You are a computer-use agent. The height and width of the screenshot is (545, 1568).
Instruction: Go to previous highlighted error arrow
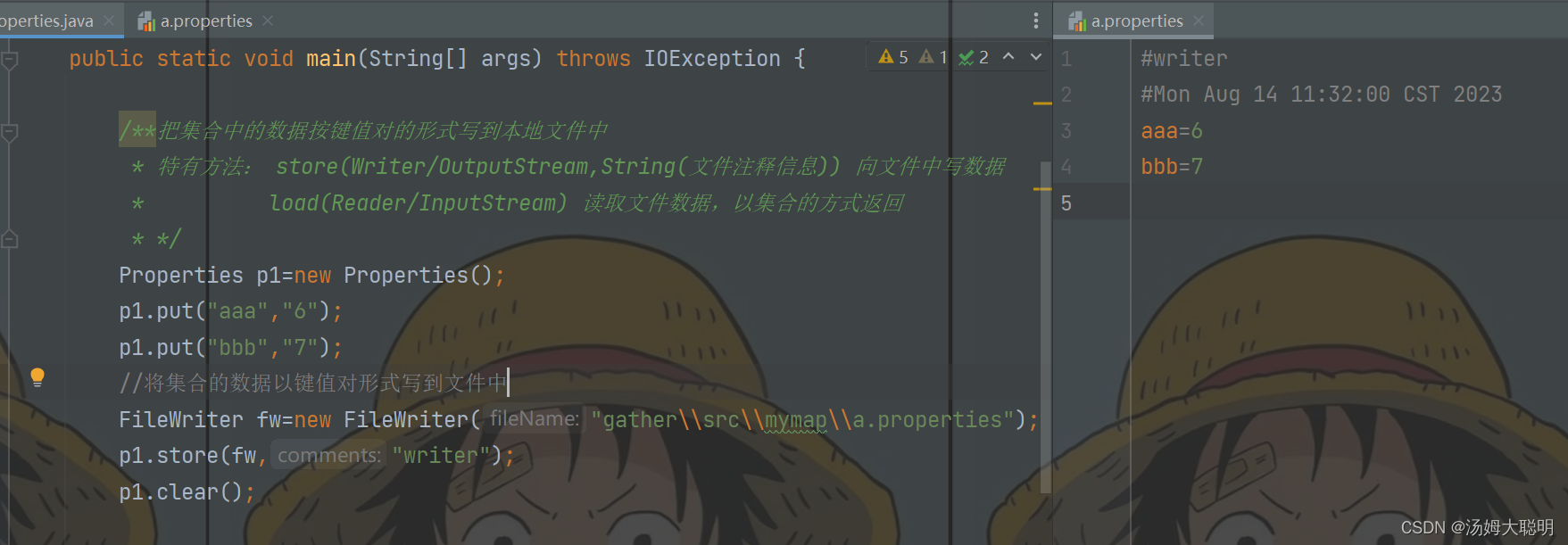point(1008,57)
